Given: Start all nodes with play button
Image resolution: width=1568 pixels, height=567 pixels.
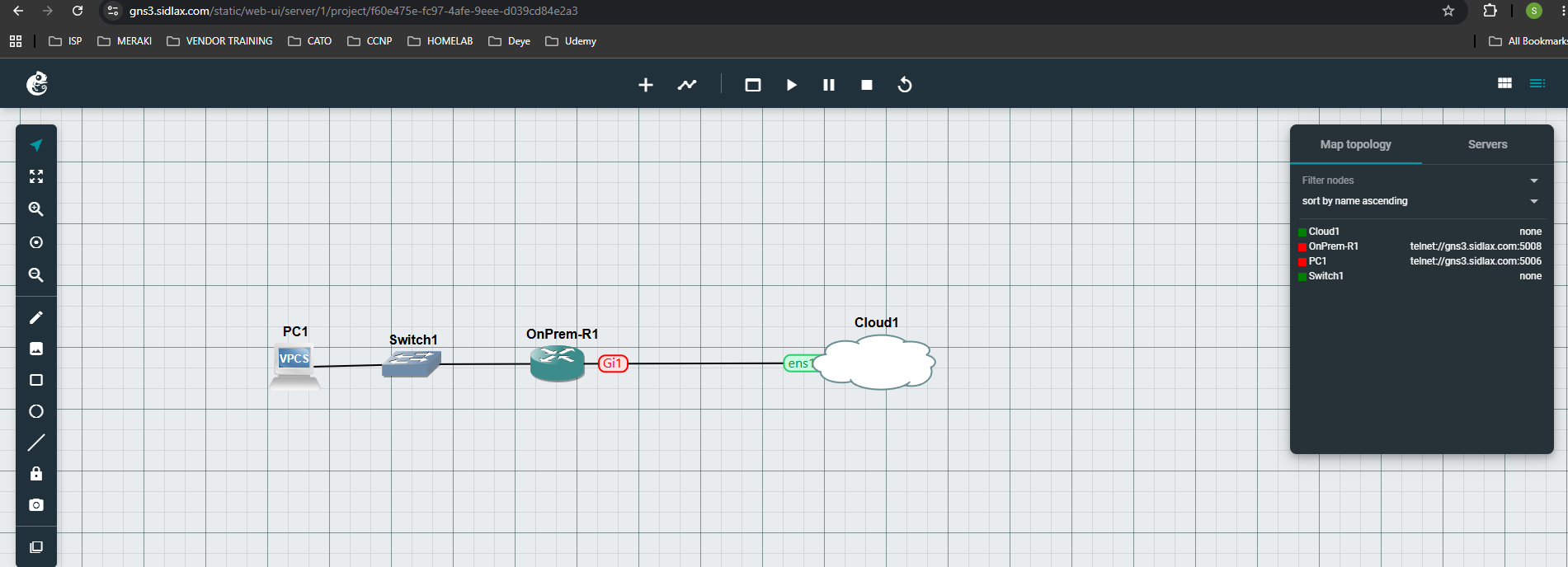Looking at the screenshot, I should [792, 85].
